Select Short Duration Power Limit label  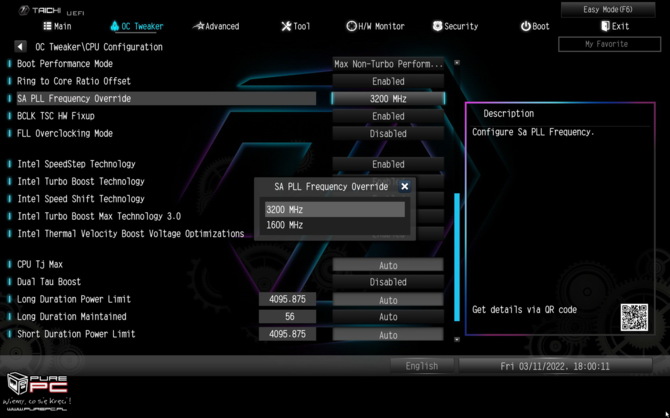(x=76, y=334)
